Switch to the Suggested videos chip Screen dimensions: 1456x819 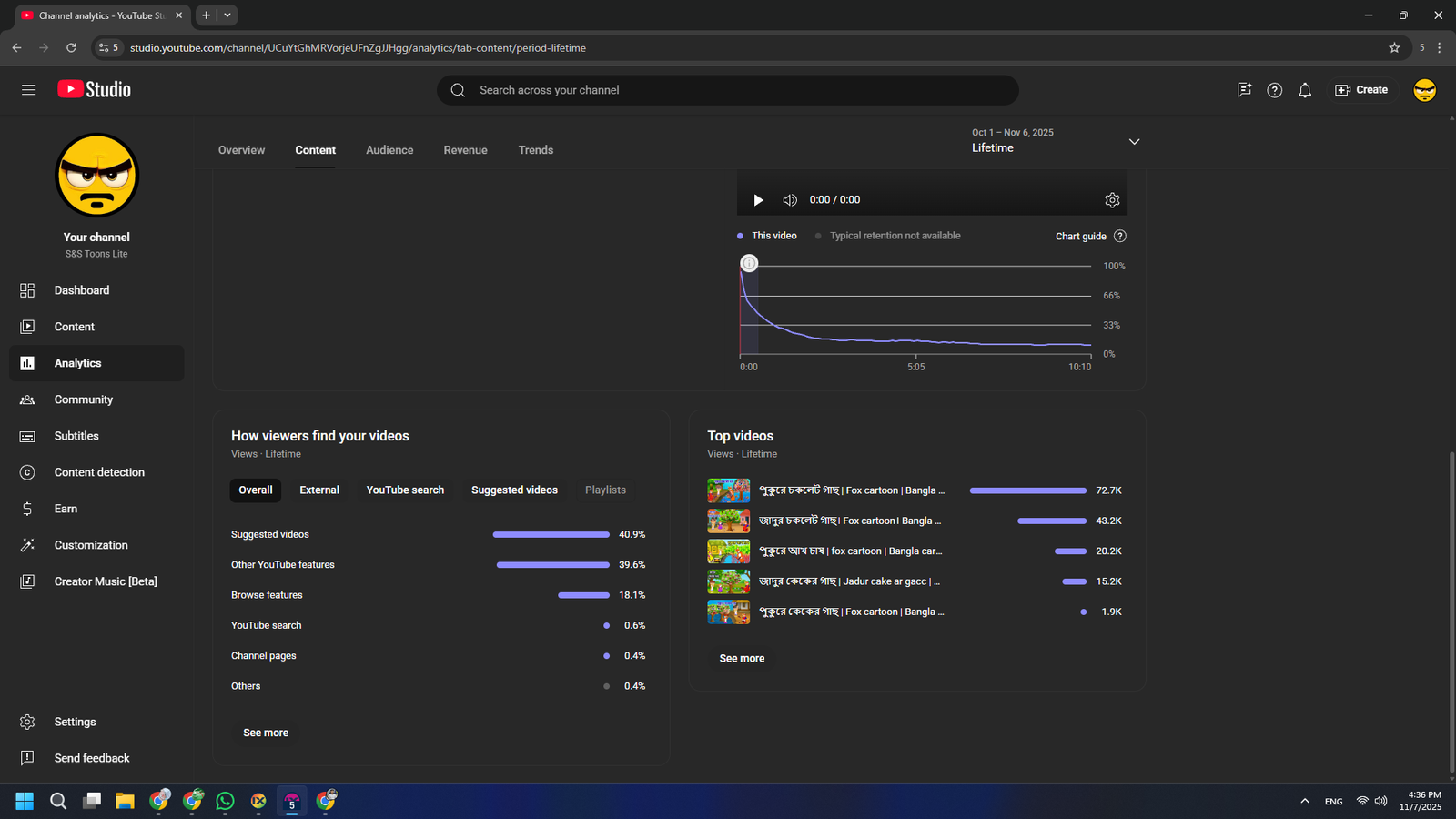pos(514,490)
